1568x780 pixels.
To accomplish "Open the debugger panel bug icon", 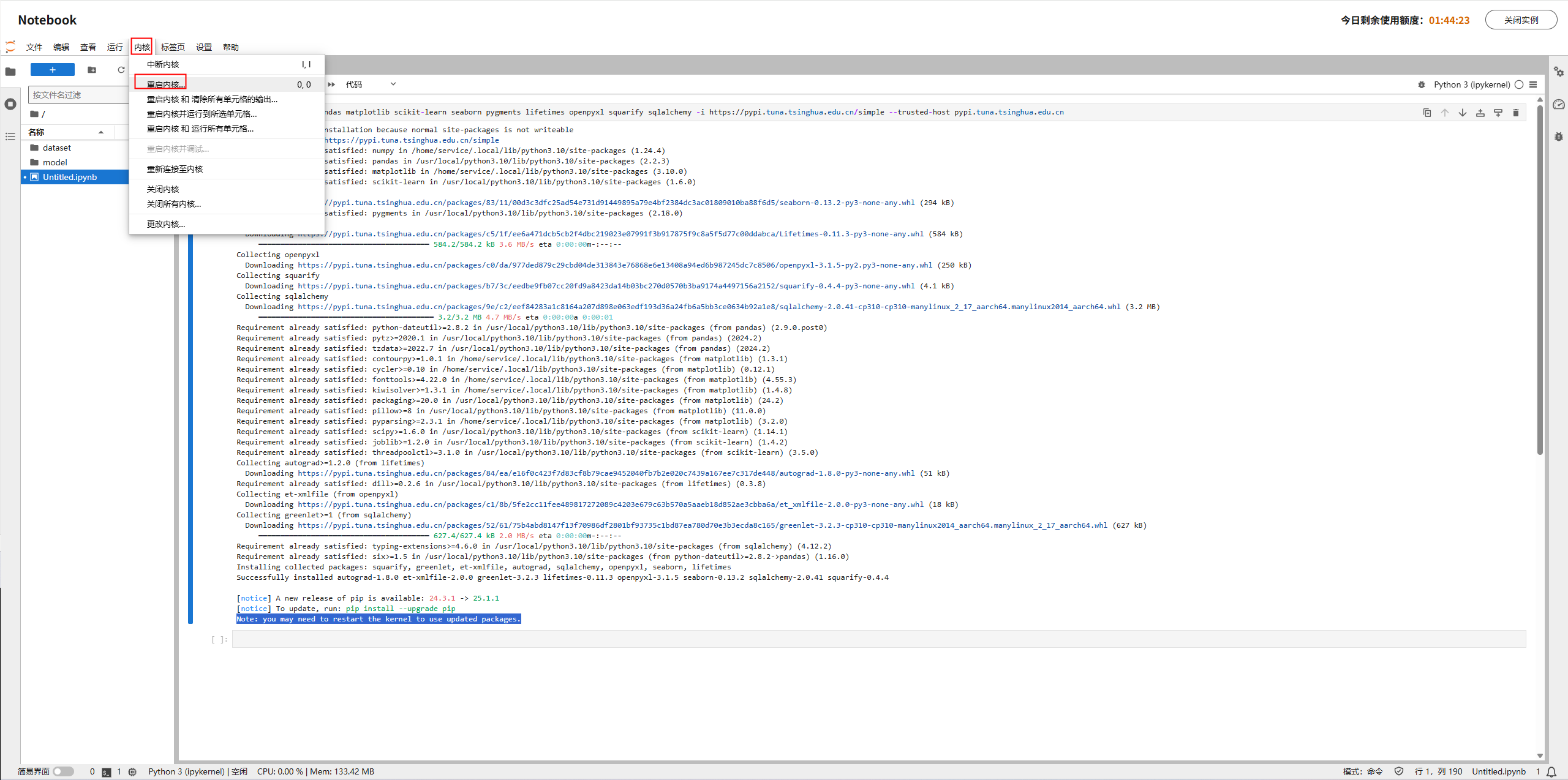I will tap(1558, 137).
